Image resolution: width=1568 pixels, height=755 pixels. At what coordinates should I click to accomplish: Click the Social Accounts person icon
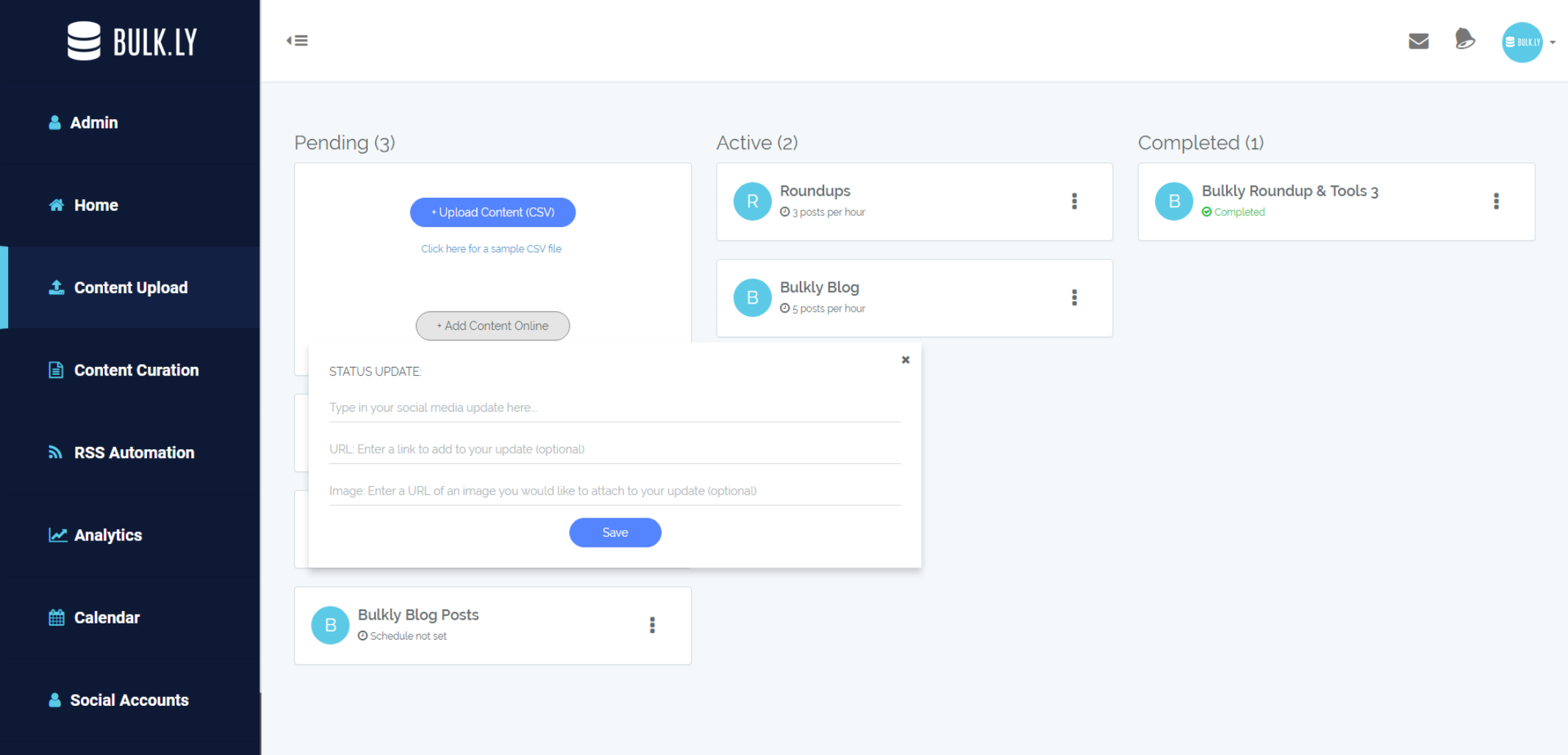tap(54, 700)
